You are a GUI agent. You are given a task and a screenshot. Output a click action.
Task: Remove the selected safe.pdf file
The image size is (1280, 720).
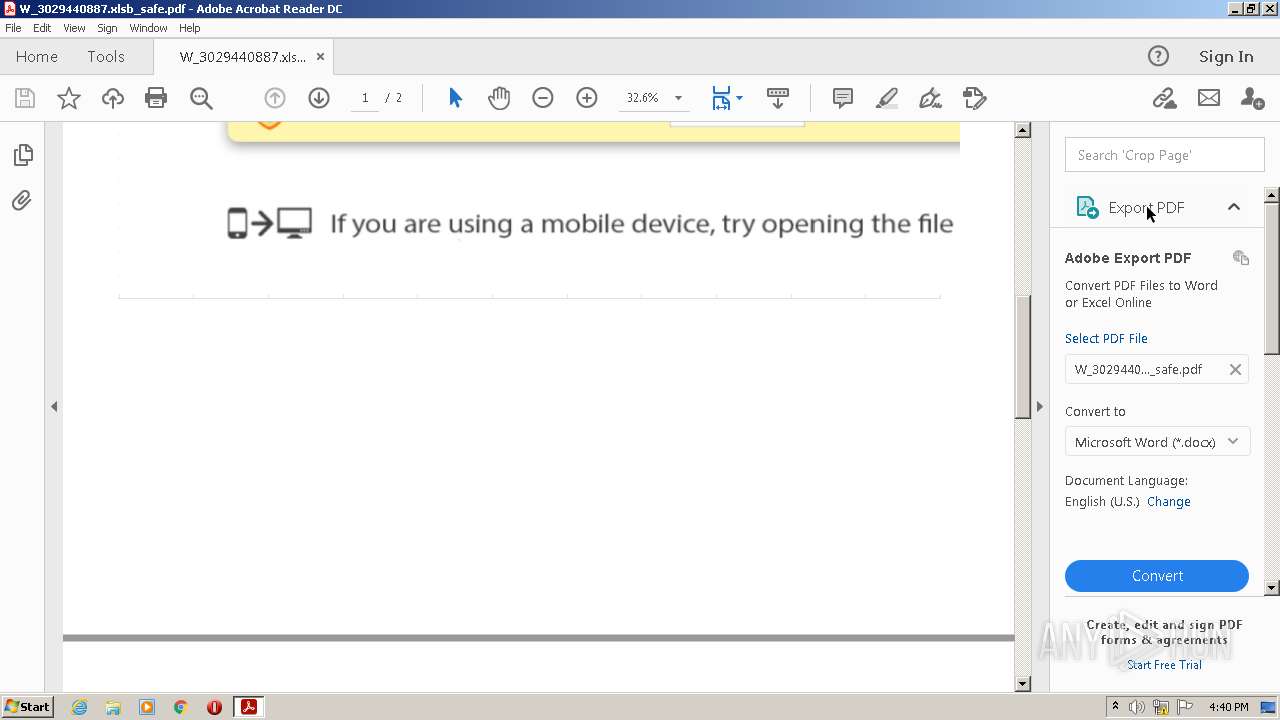(x=1235, y=369)
